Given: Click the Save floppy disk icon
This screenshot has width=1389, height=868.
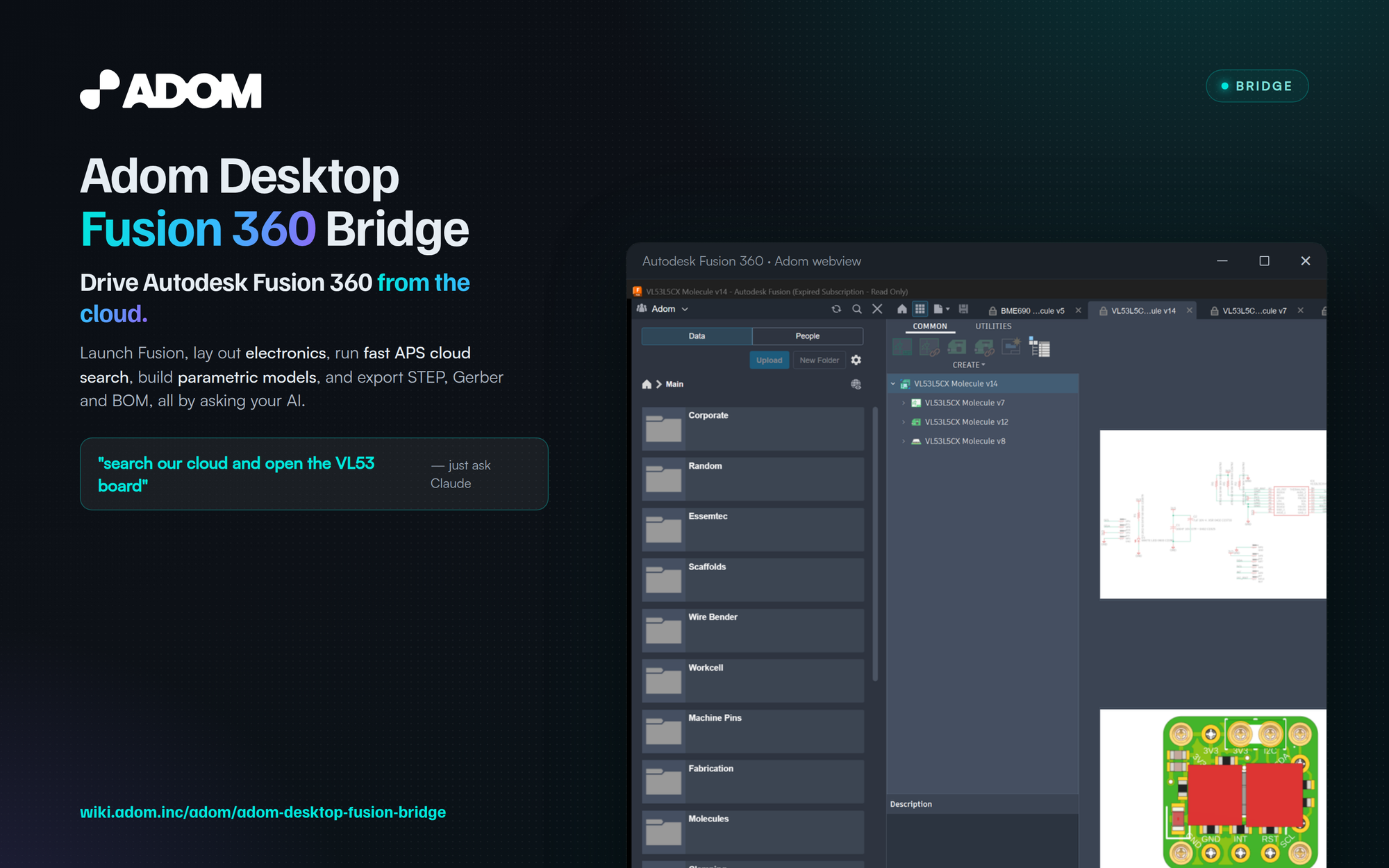Looking at the screenshot, I should (x=963, y=309).
